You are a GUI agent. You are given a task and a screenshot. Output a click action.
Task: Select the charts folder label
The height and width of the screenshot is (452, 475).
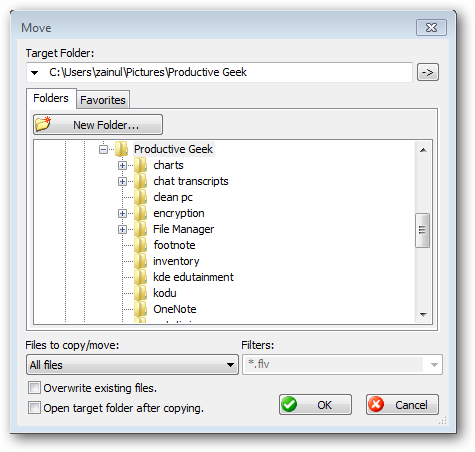pos(168,165)
